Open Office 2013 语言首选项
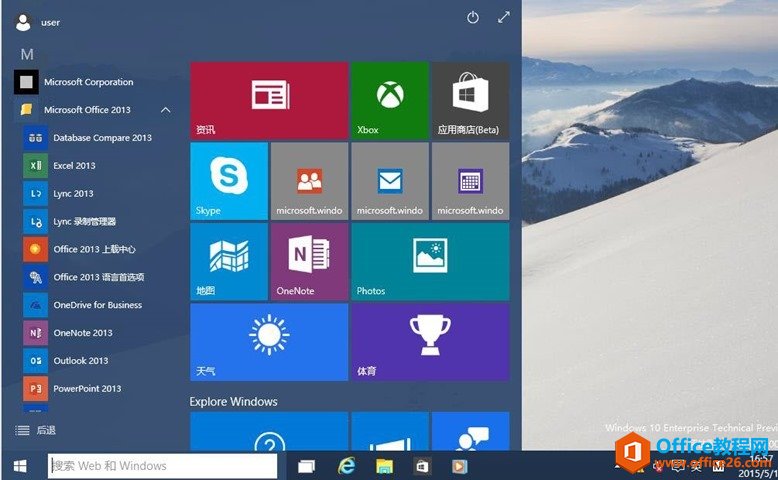 coord(94,277)
